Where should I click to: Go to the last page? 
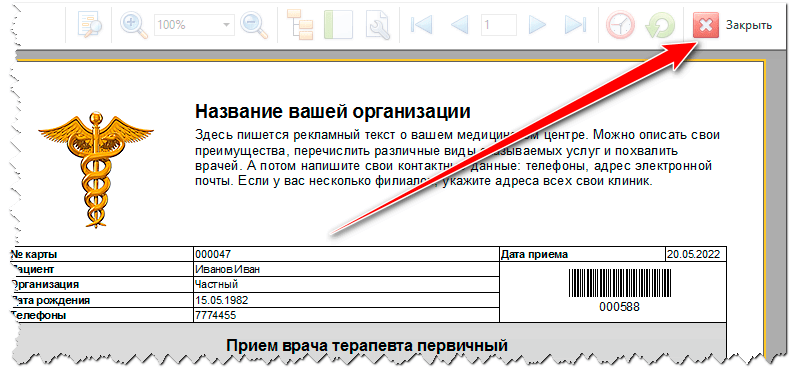575,24
